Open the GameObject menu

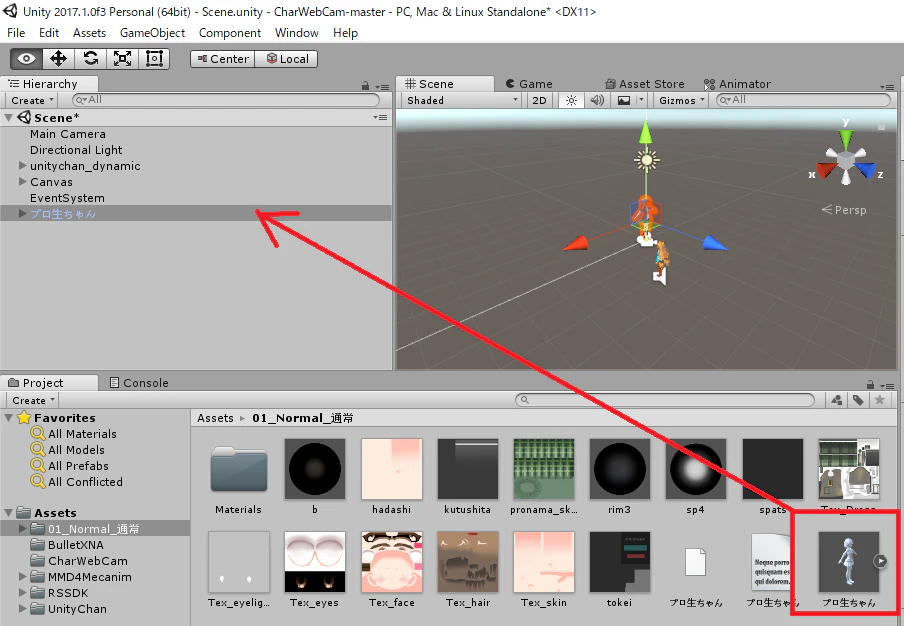click(x=152, y=33)
